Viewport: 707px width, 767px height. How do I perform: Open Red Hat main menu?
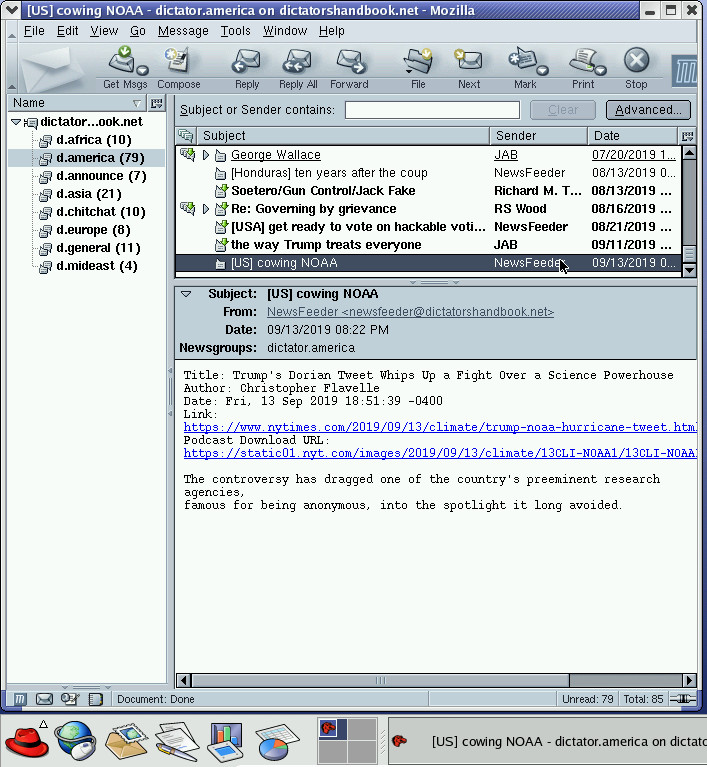click(x=27, y=741)
